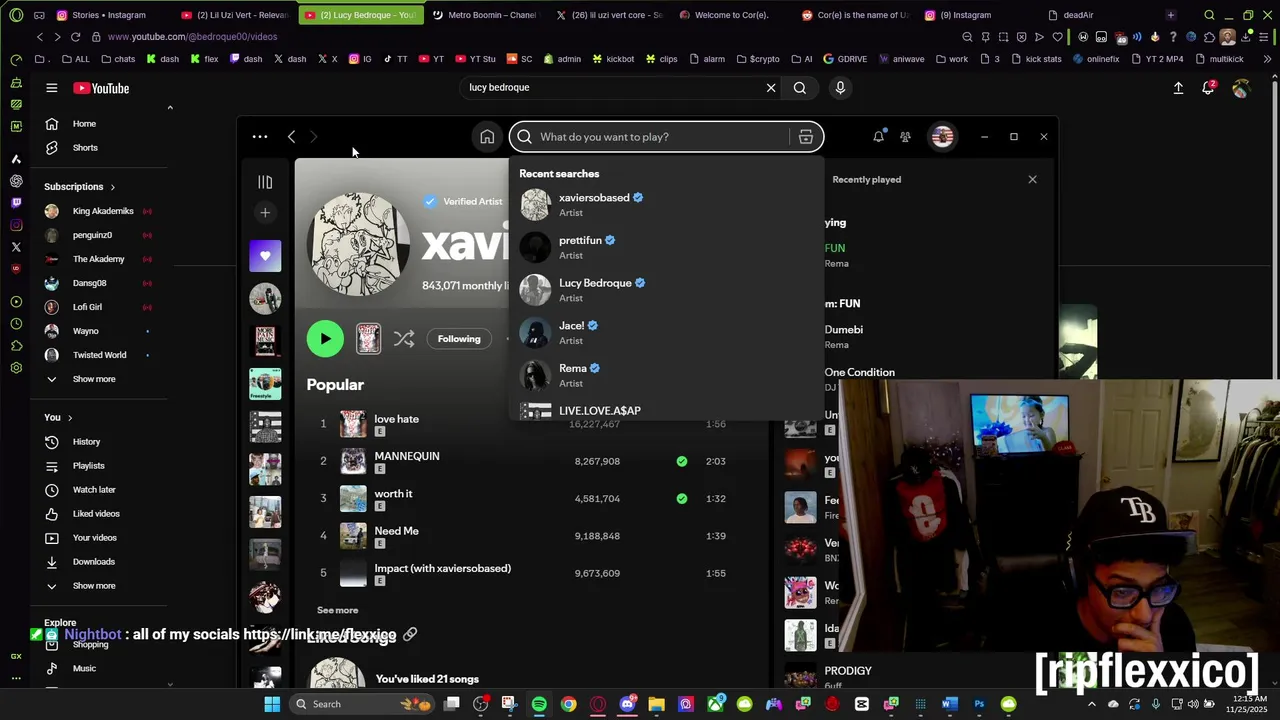
Task: Open YouTube upload/create icon
Action: [1178, 88]
